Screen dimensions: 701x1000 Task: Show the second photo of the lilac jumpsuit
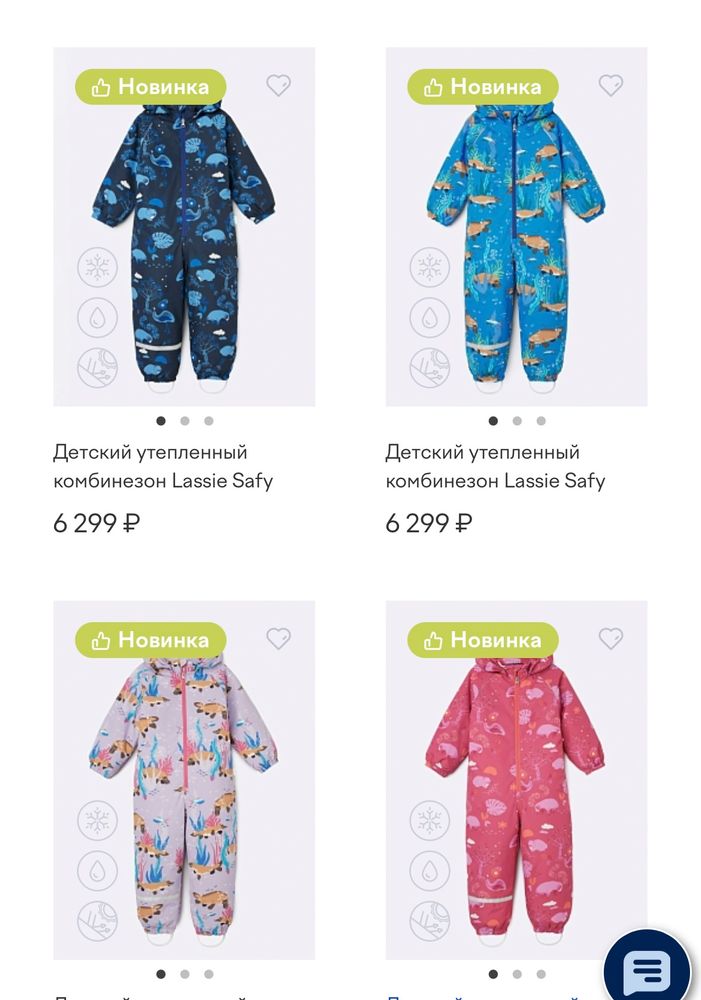tap(185, 974)
